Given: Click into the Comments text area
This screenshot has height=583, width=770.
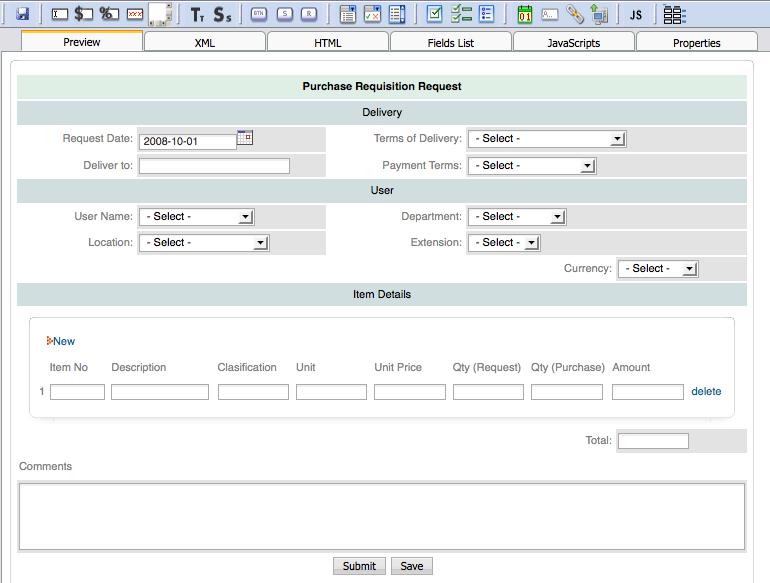Looking at the screenshot, I should [x=382, y=516].
